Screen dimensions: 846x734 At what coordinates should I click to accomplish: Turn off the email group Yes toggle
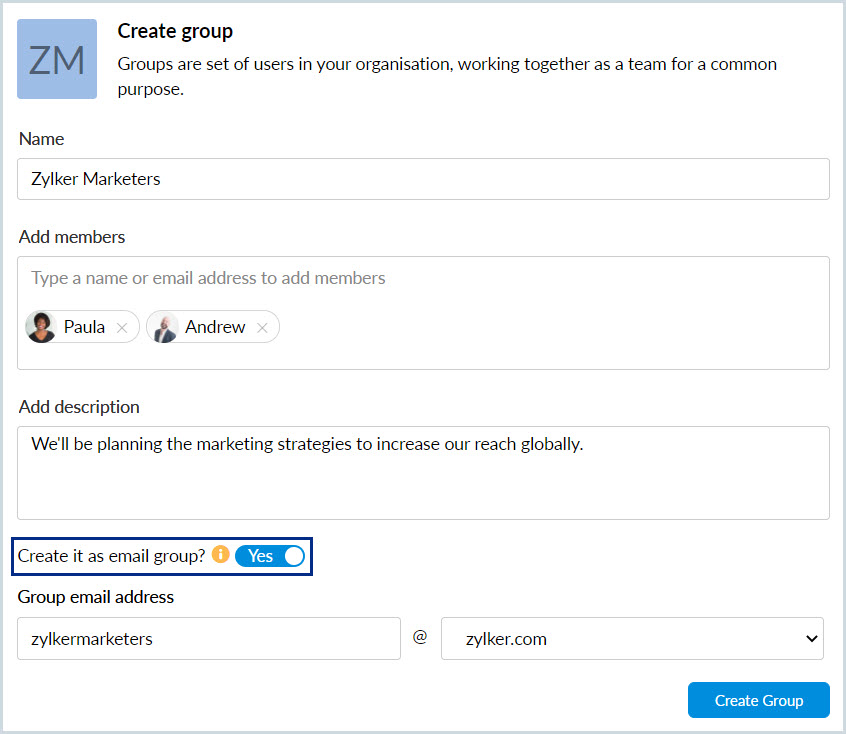[270, 556]
